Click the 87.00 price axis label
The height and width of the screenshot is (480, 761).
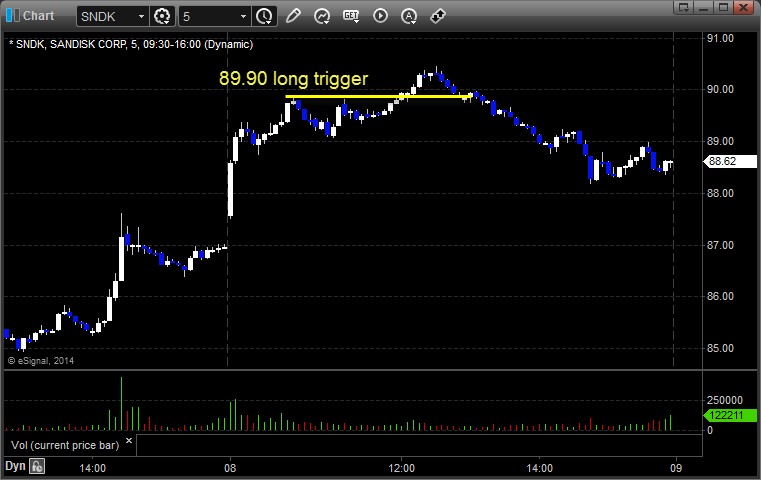click(720, 245)
